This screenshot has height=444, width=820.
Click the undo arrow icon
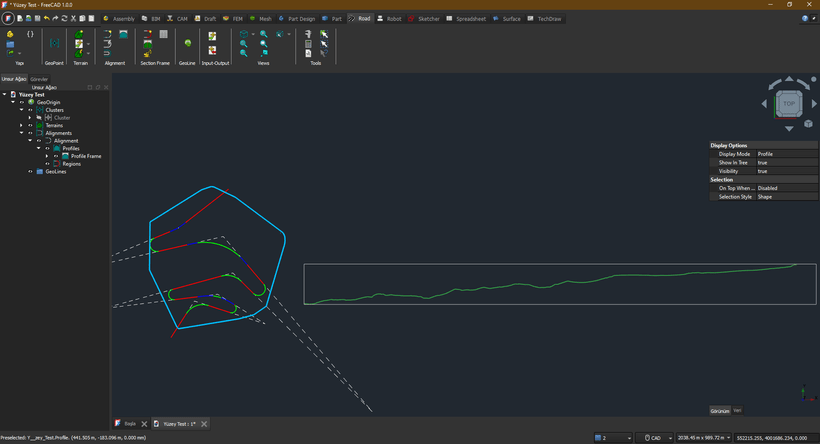(x=46, y=18)
